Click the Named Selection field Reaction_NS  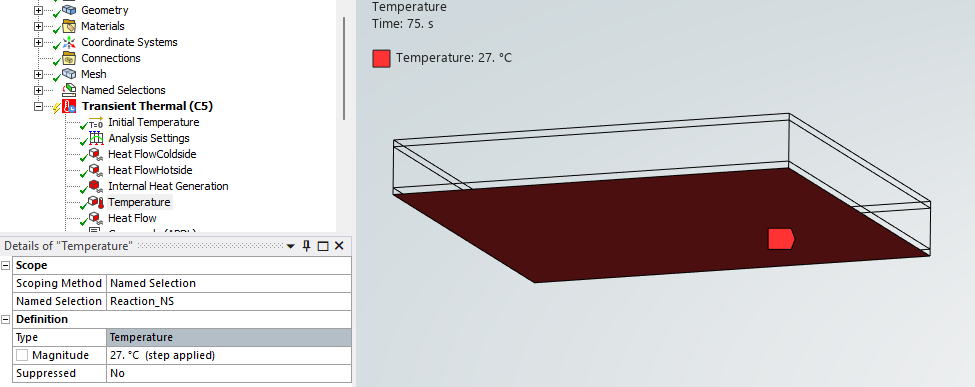coord(229,301)
